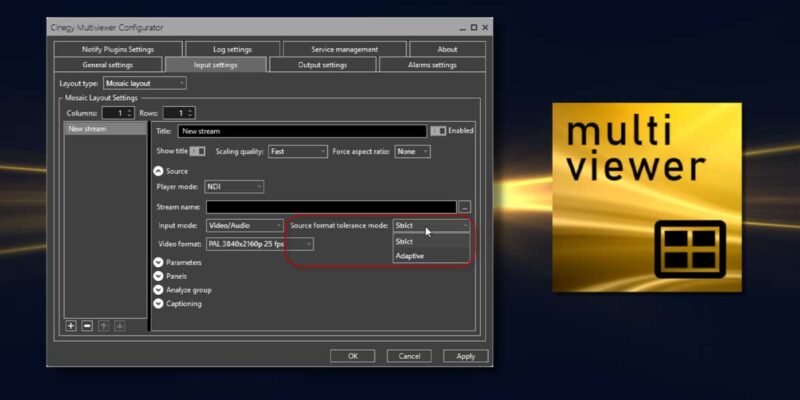Open the Player mode dropdown
This screenshot has width=800, height=400.
[x=234, y=187]
